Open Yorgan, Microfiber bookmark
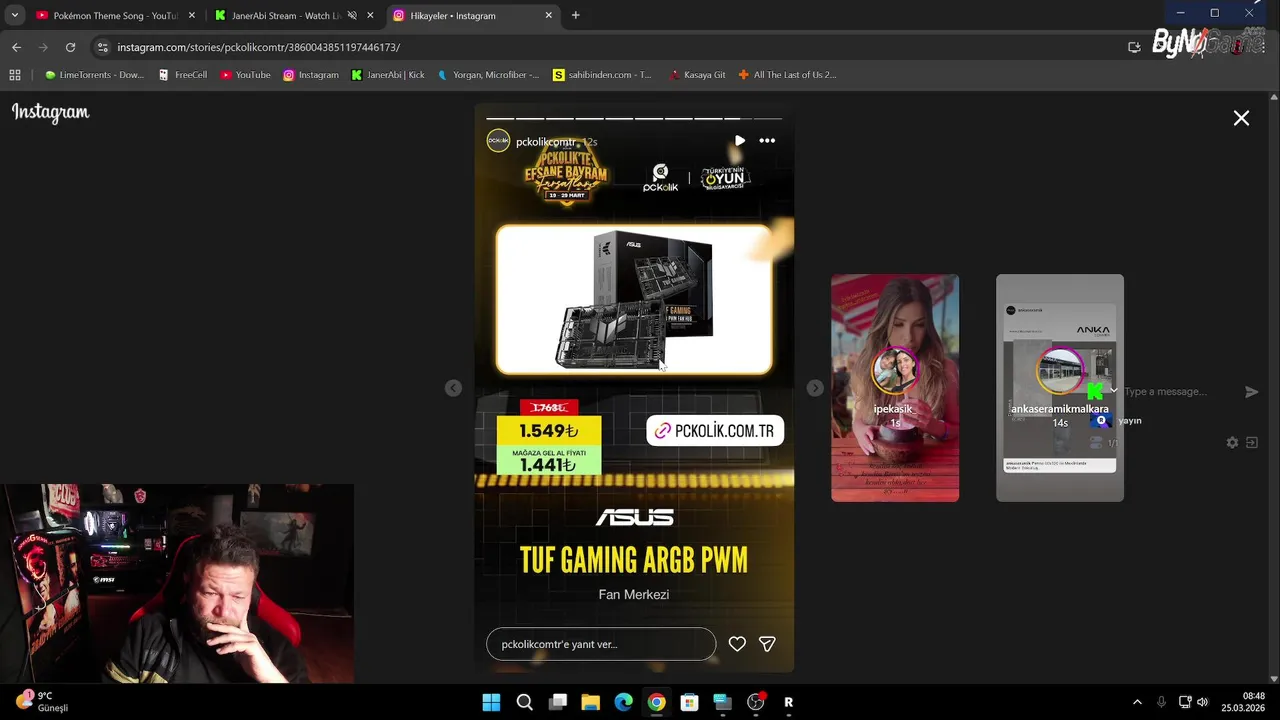 pyautogui.click(x=488, y=75)
